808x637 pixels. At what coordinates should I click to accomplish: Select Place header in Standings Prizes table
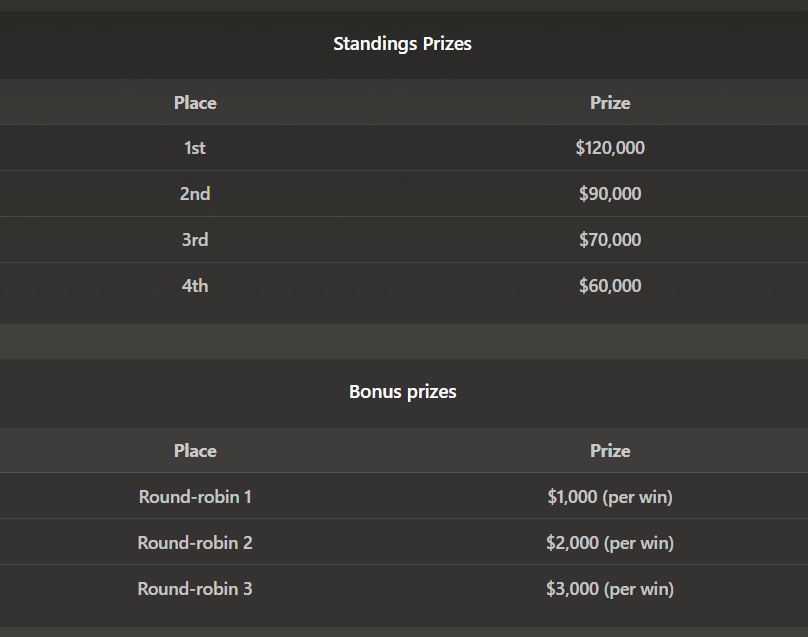(x=195, y=103)
